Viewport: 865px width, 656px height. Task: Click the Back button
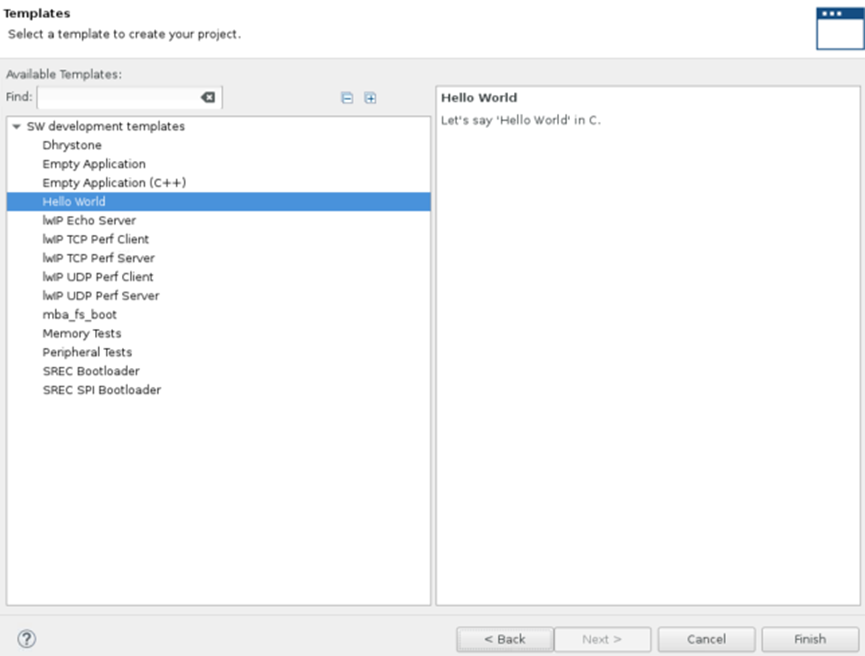pos(505,639)
